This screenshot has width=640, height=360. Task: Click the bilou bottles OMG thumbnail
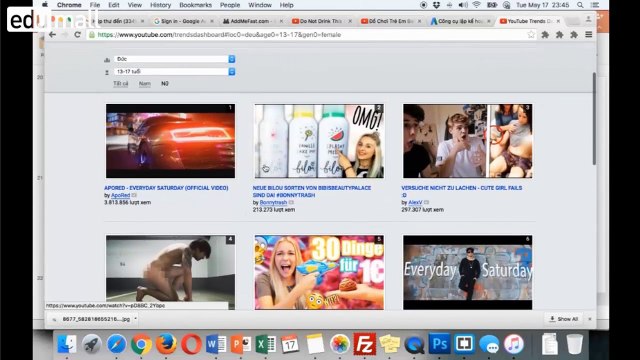[319, 141]
